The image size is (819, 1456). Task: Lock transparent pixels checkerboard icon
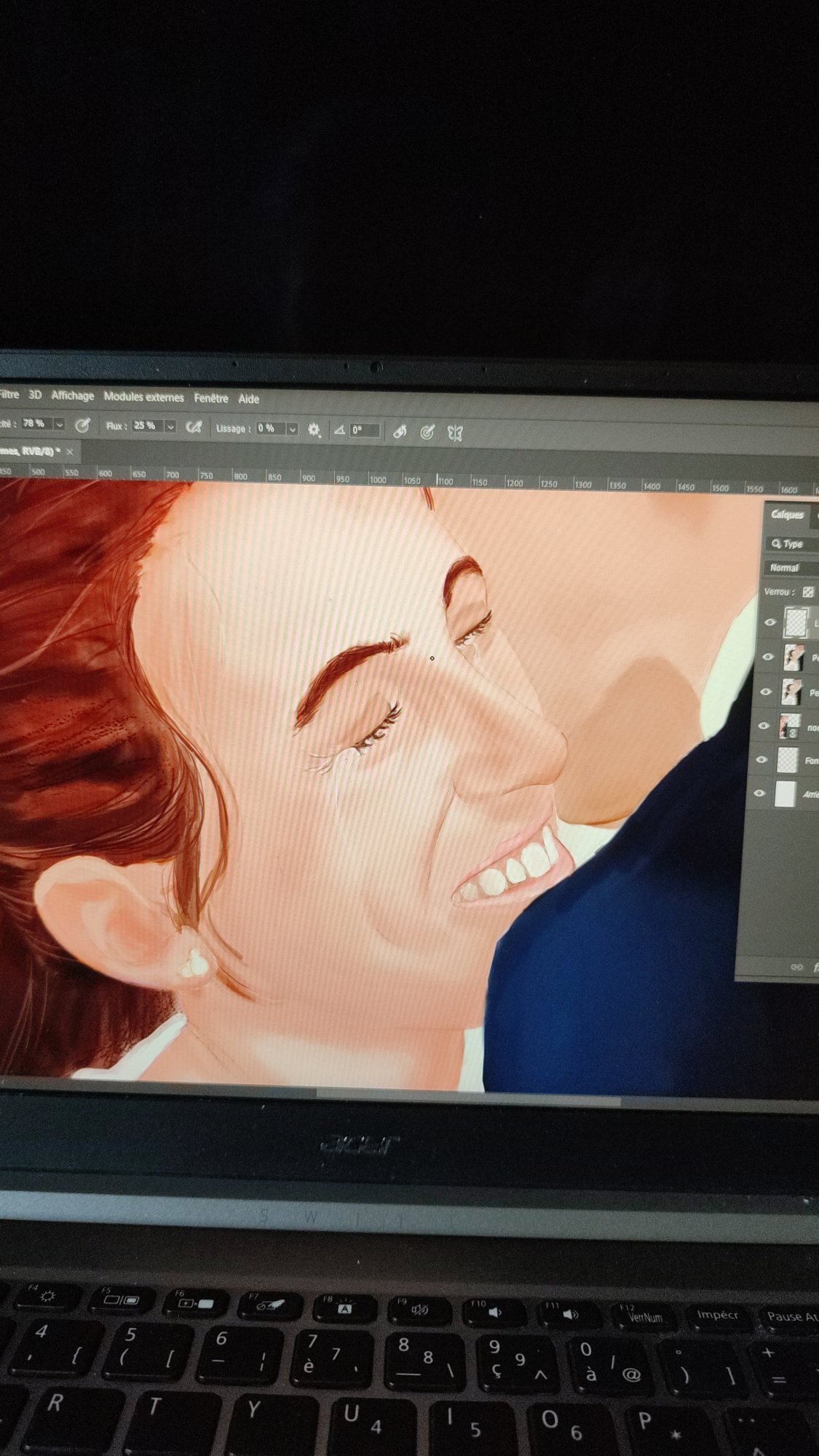click(808, 592)
